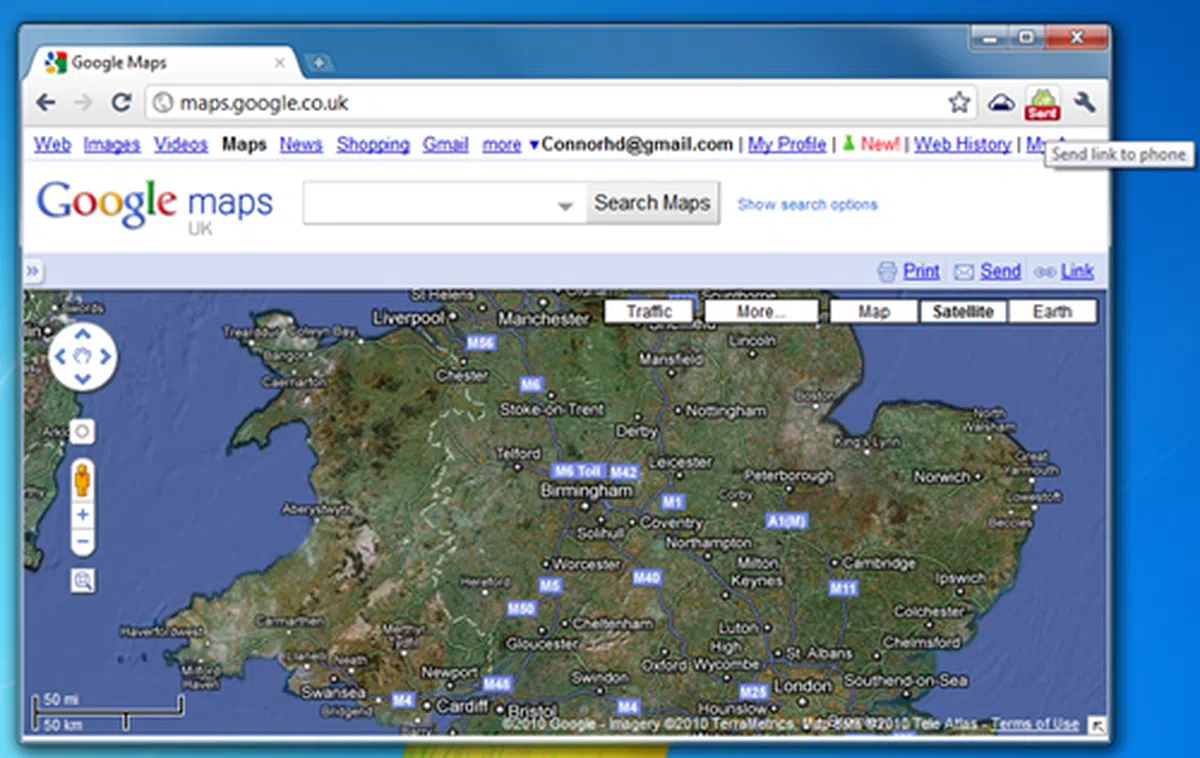Switch to Map view
The height and width of the screenshot is (758, 1200).
tap(873, 312)
